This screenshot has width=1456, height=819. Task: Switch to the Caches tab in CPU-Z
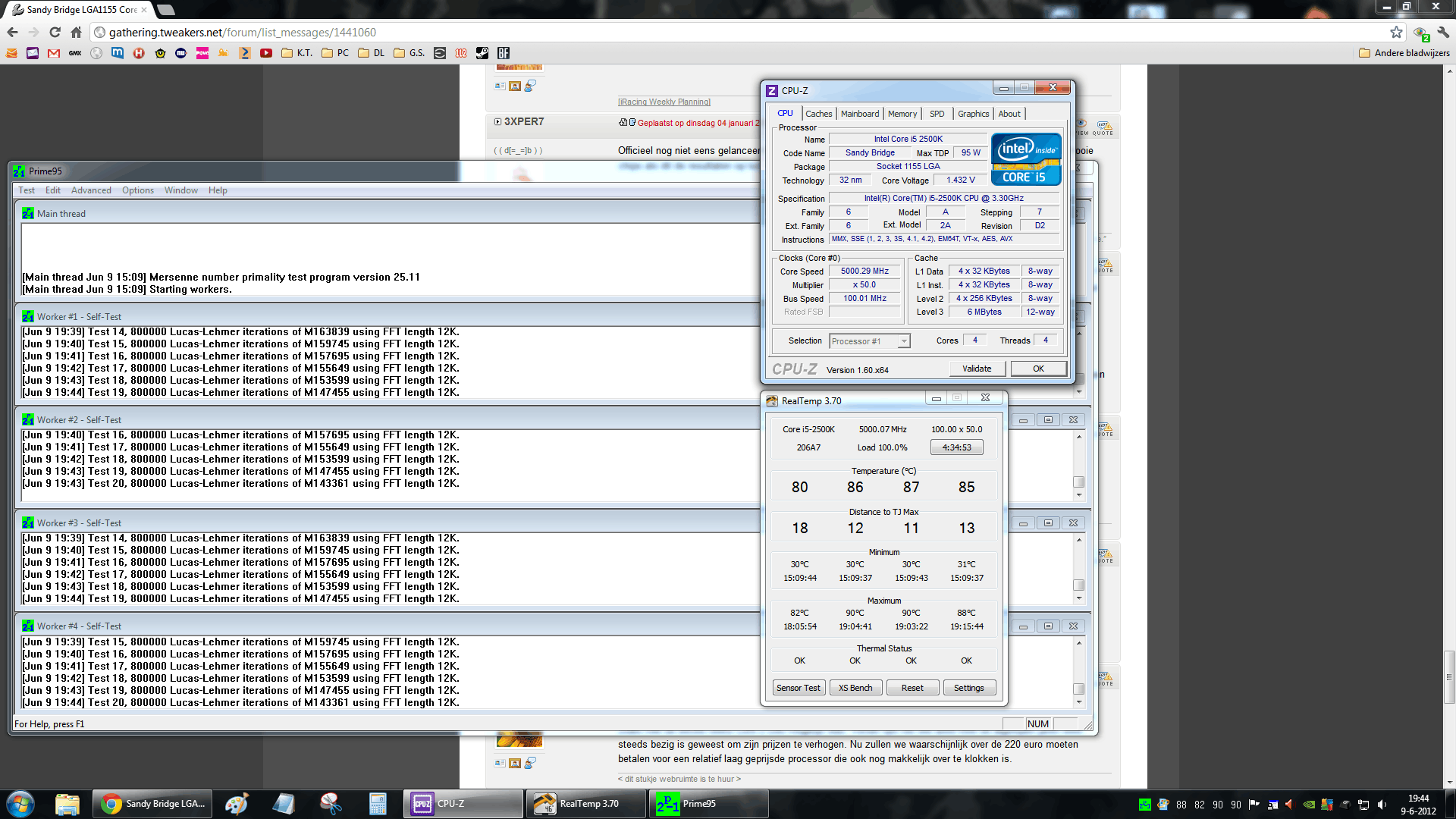(x=818, y=114)
